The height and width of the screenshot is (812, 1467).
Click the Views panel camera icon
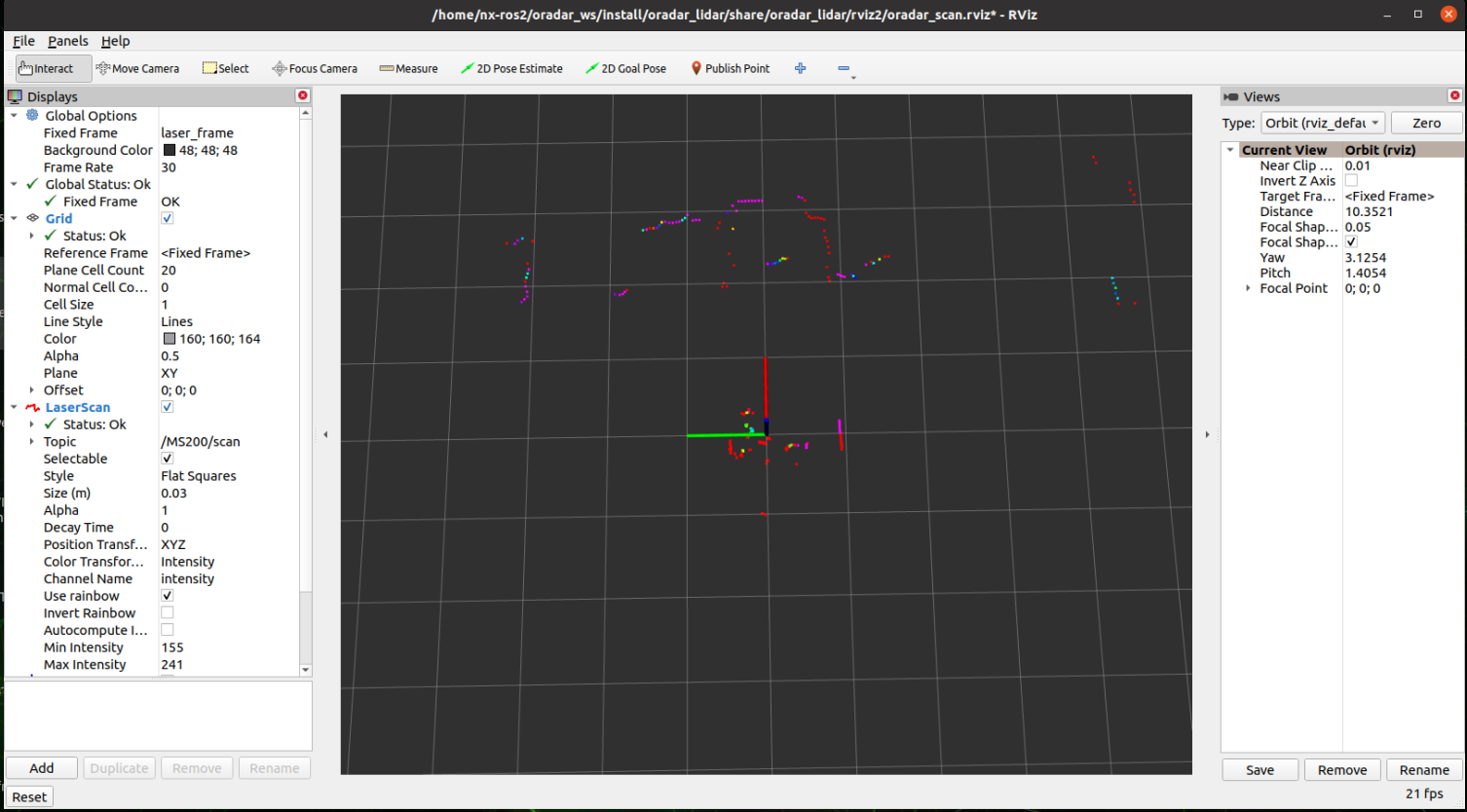(x=1231, y=96)
